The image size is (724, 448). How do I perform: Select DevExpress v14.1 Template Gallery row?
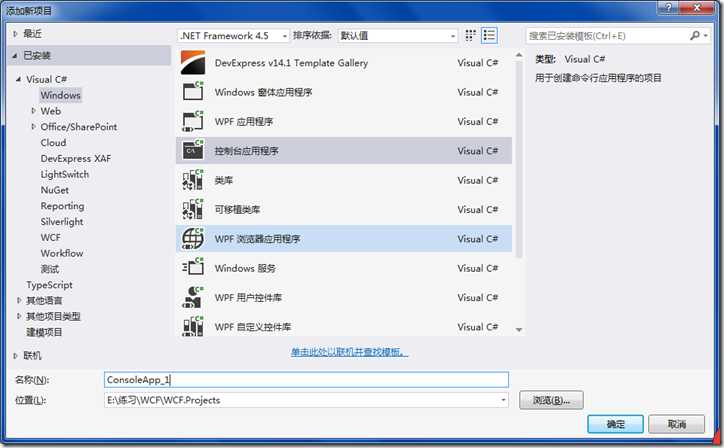pos(344,62)
